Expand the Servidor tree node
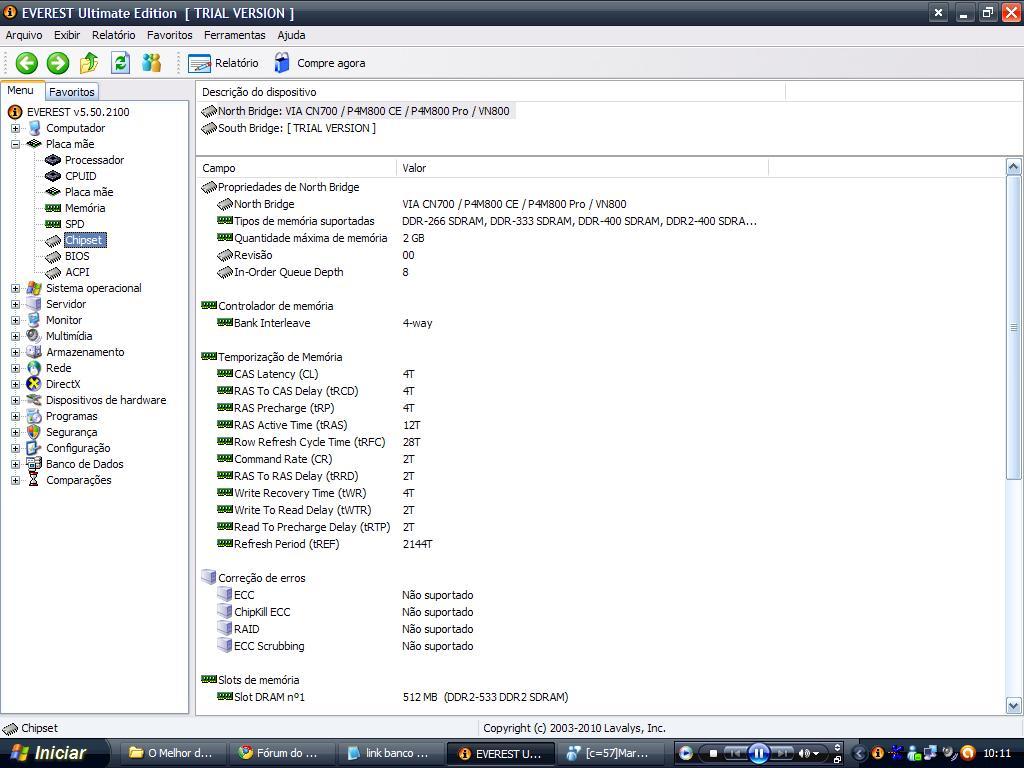The height and width of the screenshot is (768, 1024). tap(16, 304)
